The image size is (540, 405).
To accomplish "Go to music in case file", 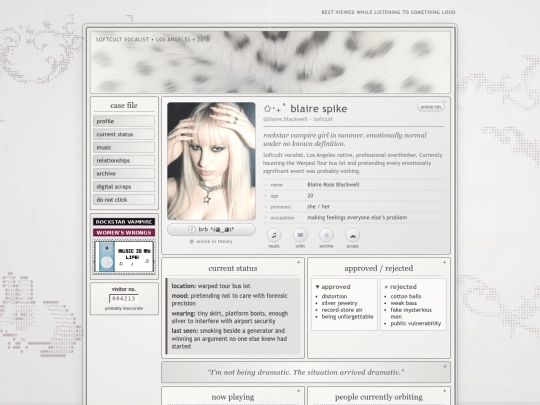I will pos(124,147).
